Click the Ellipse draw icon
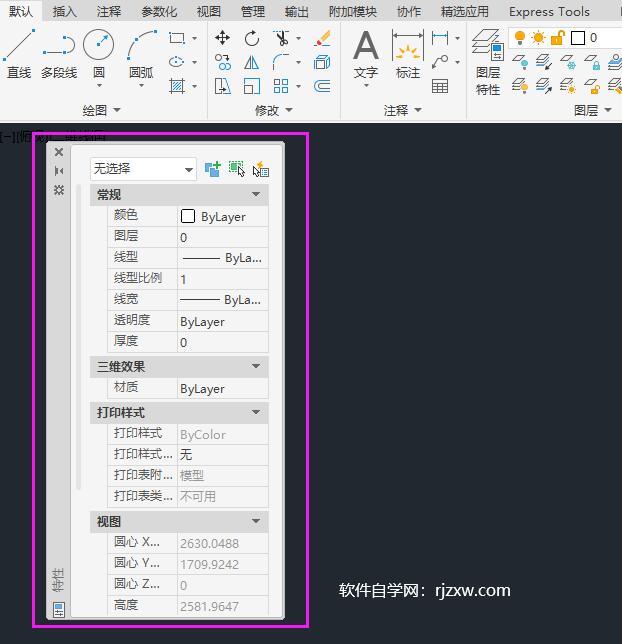 [x=177, y=62]
